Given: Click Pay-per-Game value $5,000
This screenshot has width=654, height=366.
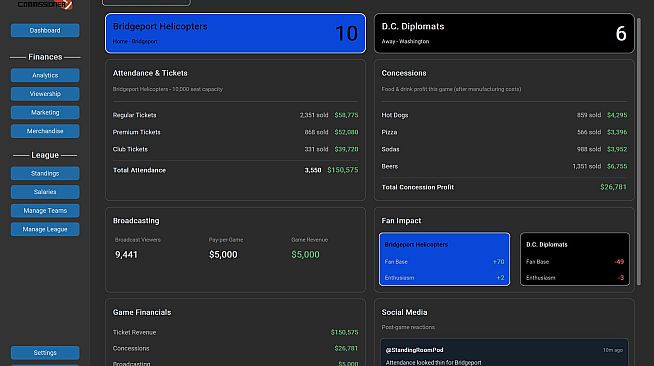Looking at the screenshot, I should [223, 255].
